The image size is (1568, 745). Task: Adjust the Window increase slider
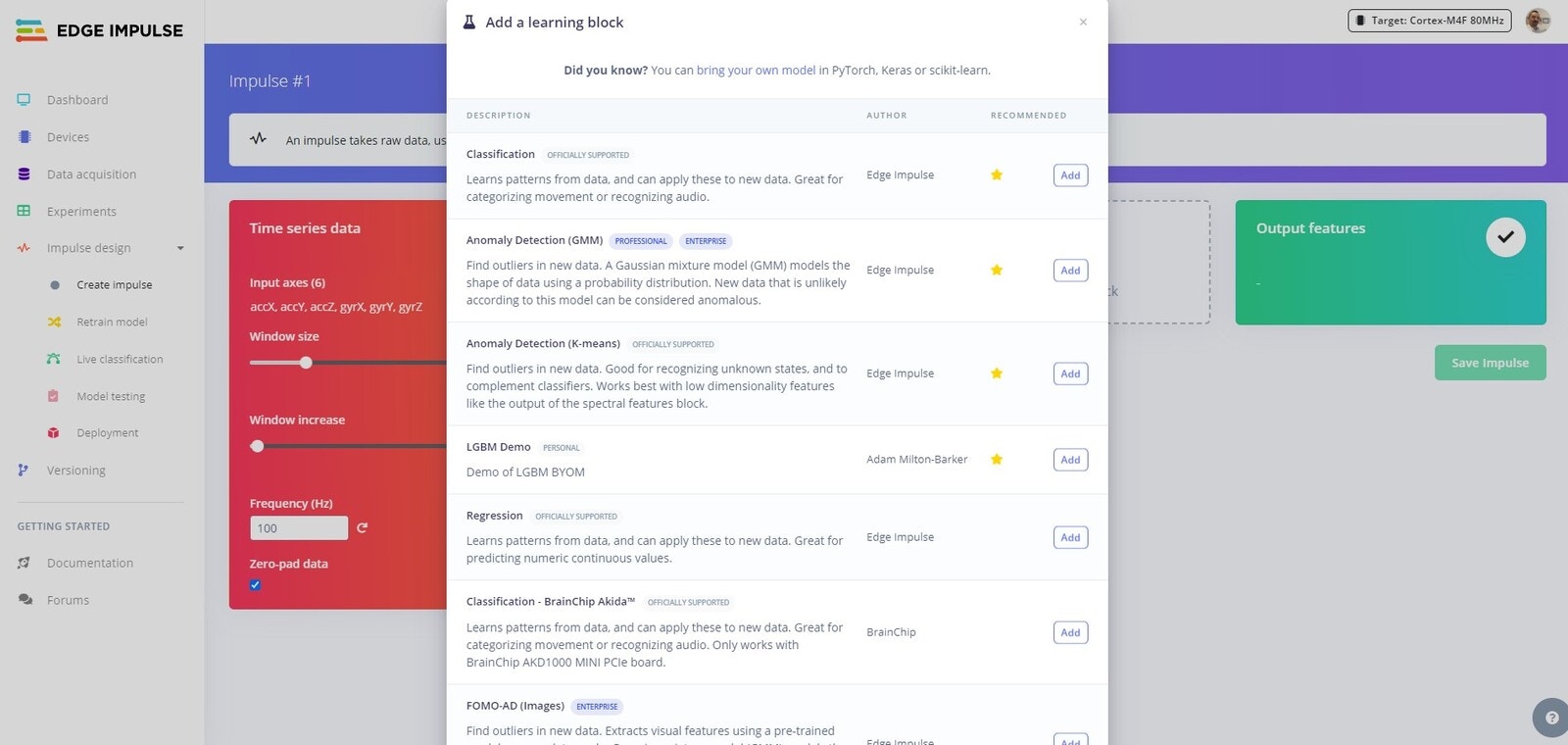257,446
